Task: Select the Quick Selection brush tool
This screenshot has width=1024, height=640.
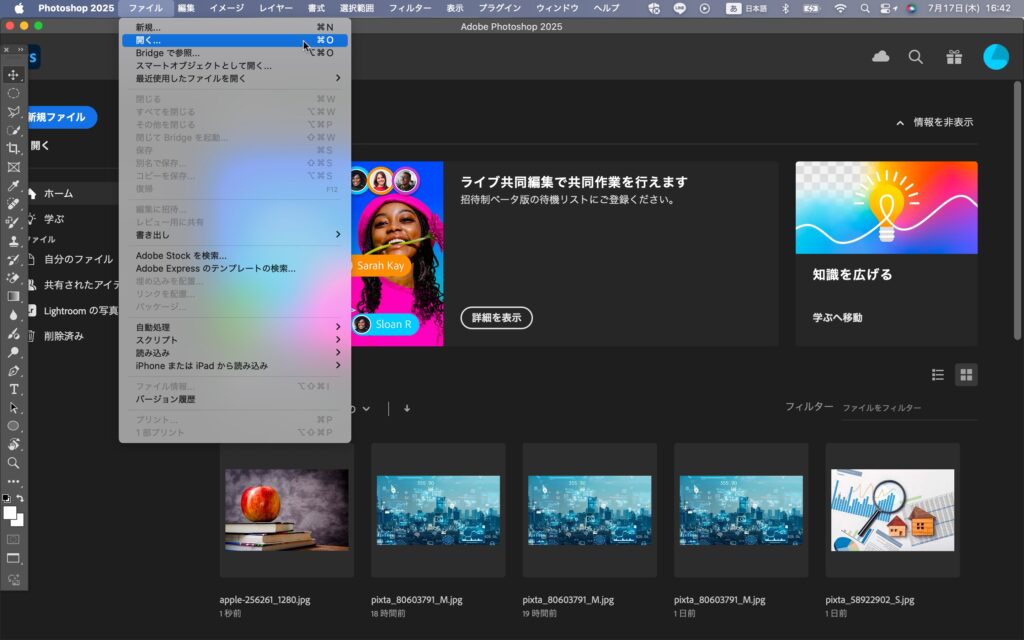Action: pos(13,130)
